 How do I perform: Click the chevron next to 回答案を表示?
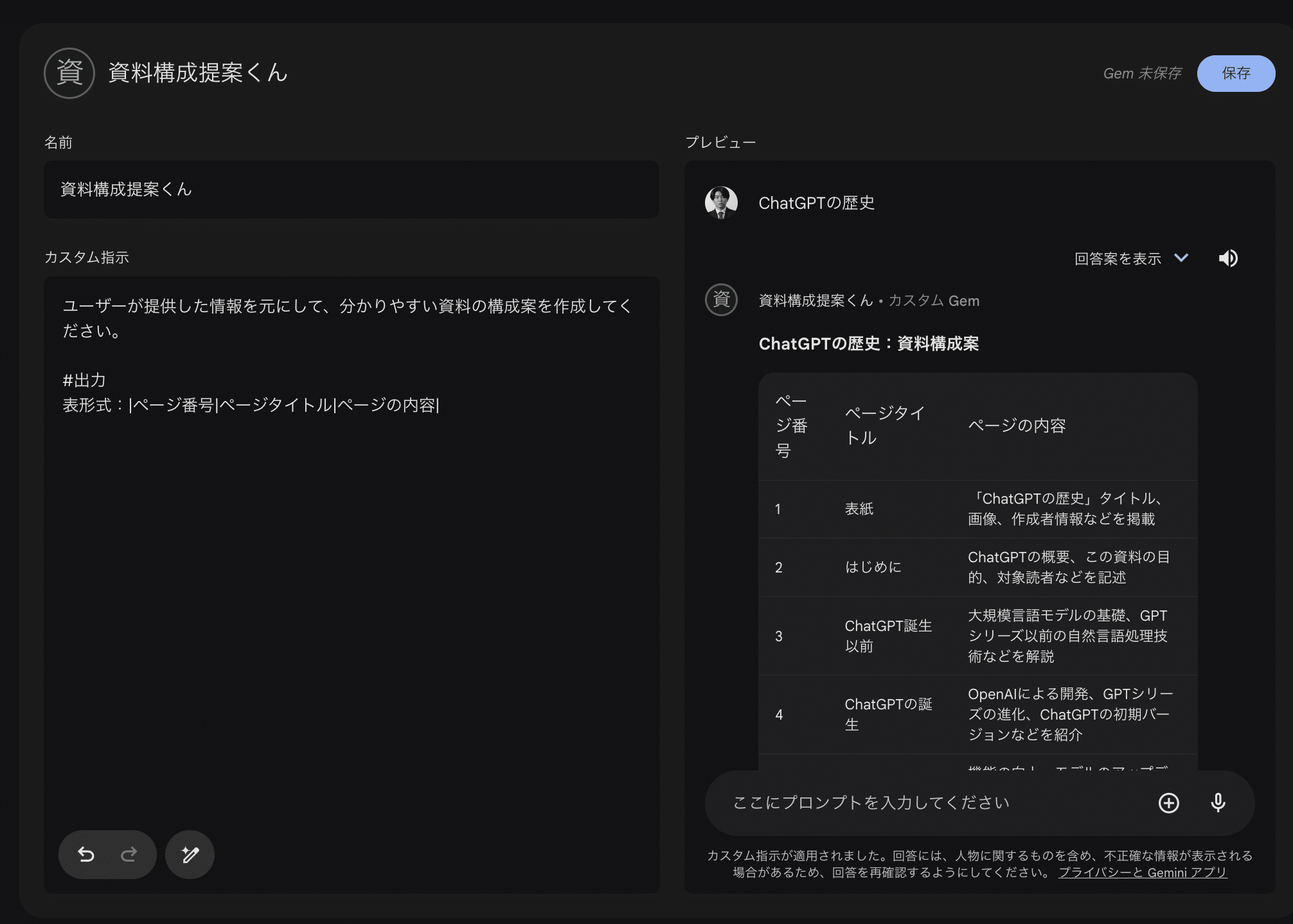coord(1181,258)
